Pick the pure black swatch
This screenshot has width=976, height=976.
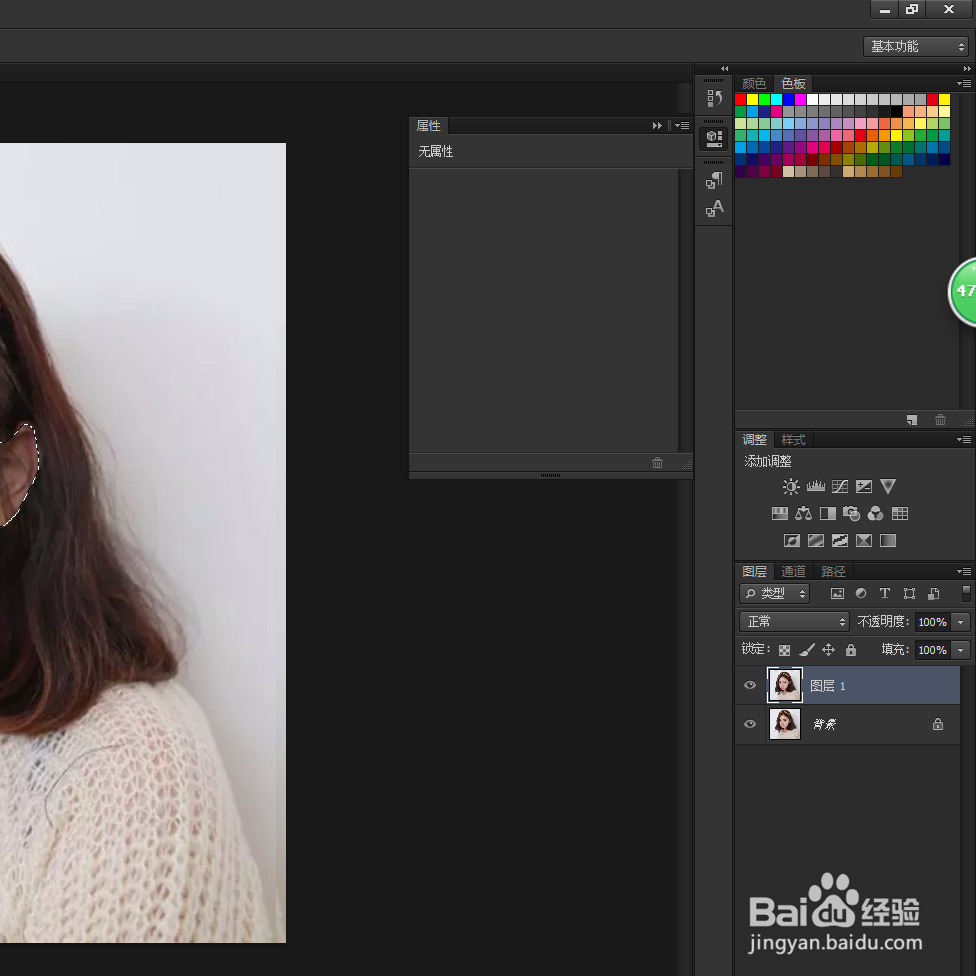[x=896, y=111]
